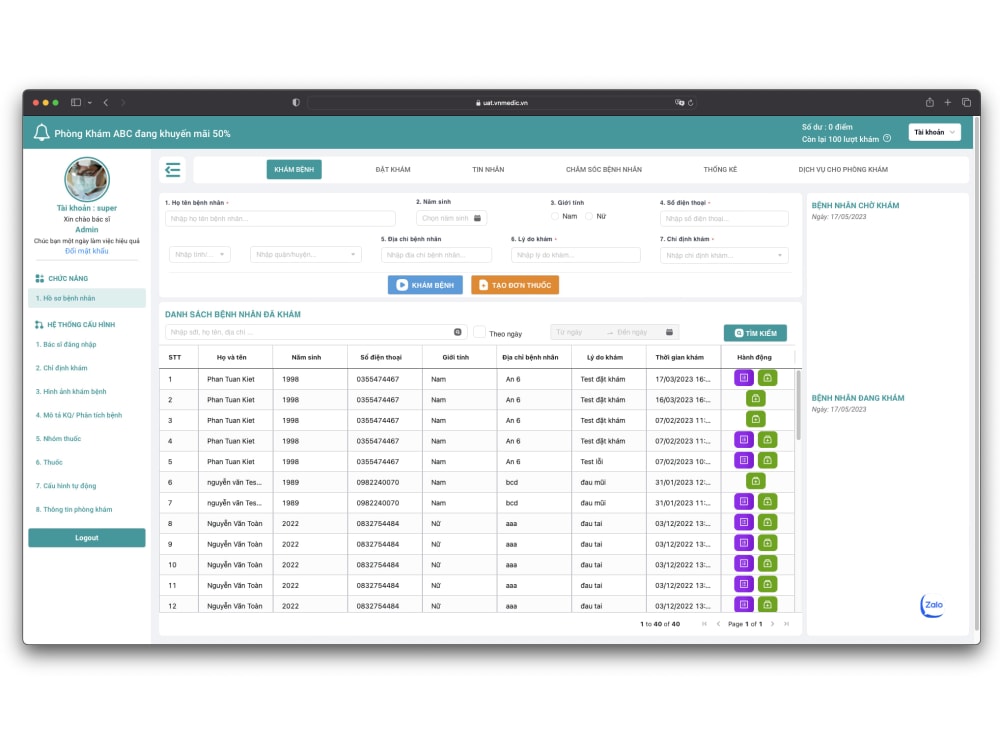Click green prescription icon in row 1
The image size is (1000, 750).
click(x=767, y=378)
